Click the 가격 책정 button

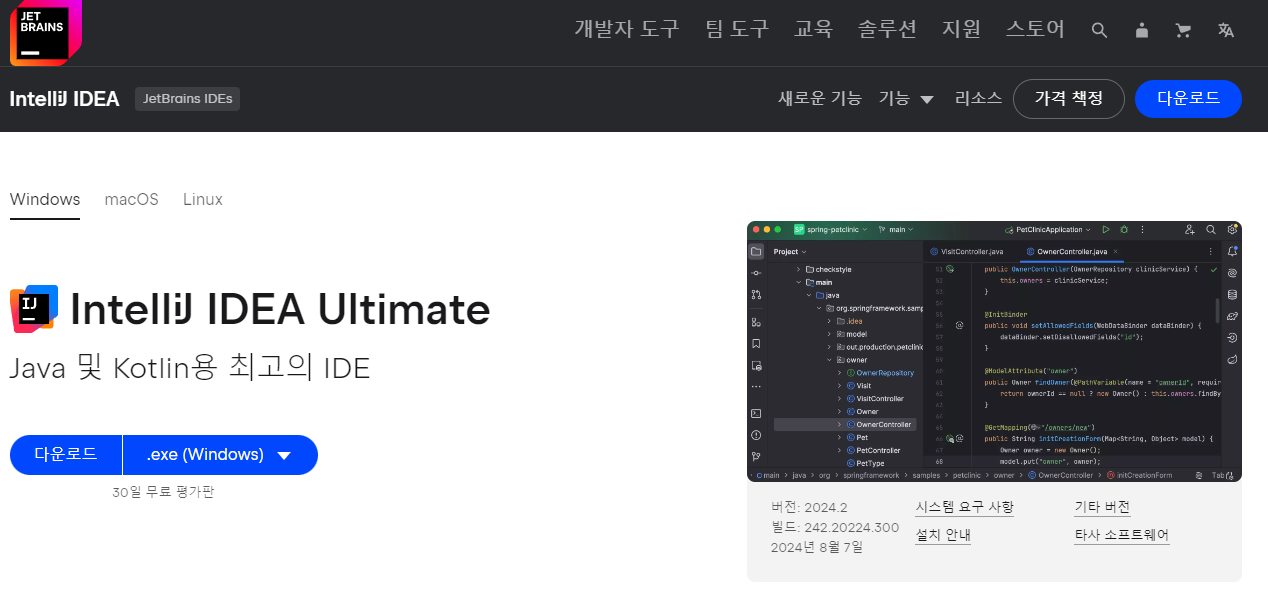pyautogui.click(x=1068, y=99)
